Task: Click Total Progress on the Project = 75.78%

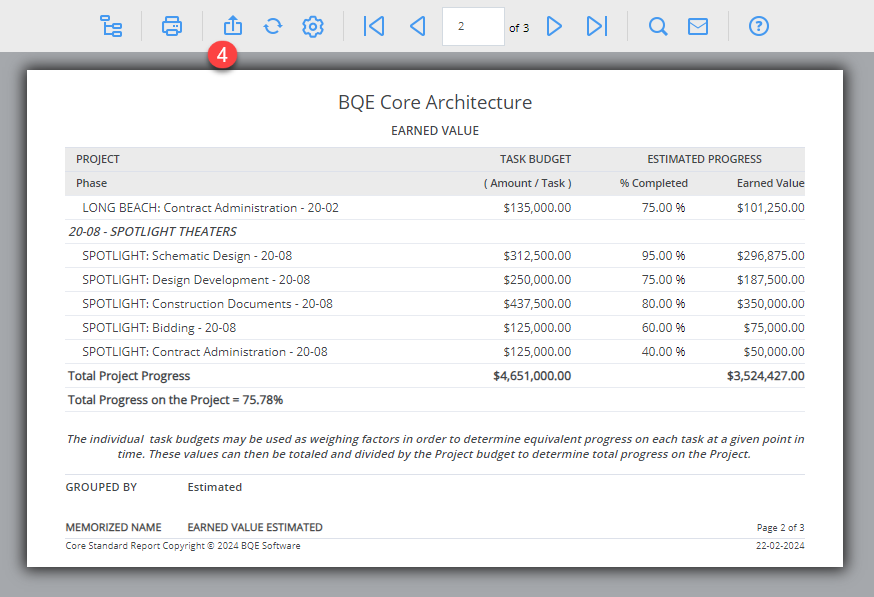Action: point(176,400)
